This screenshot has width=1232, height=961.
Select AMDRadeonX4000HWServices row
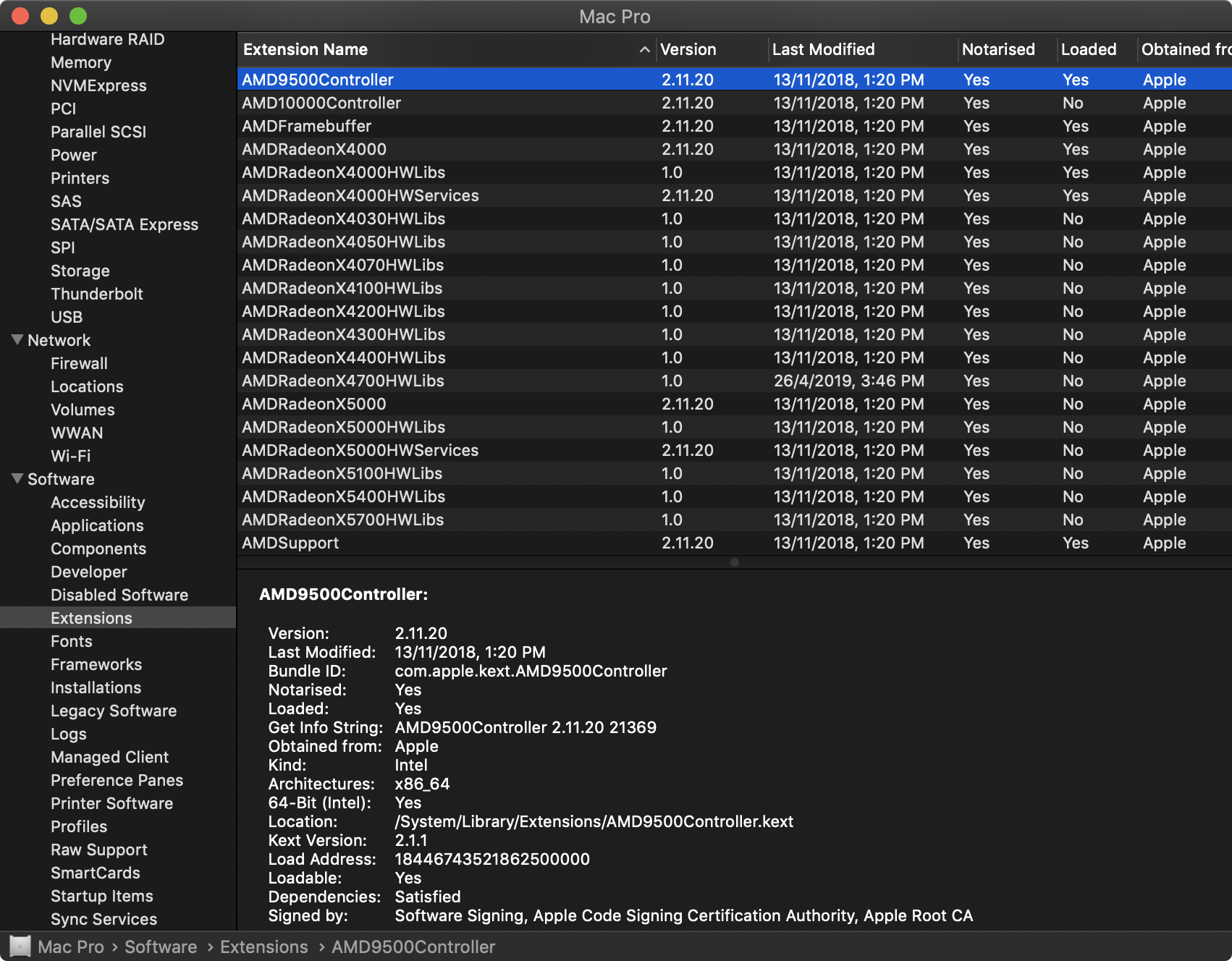[x=735, y=195]
